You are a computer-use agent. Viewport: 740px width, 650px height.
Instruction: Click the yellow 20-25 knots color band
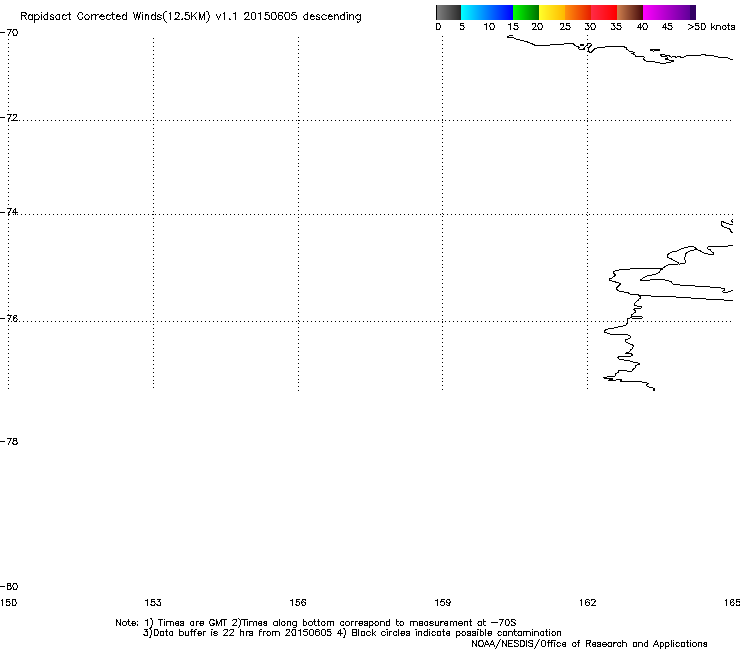coord(552,12)
